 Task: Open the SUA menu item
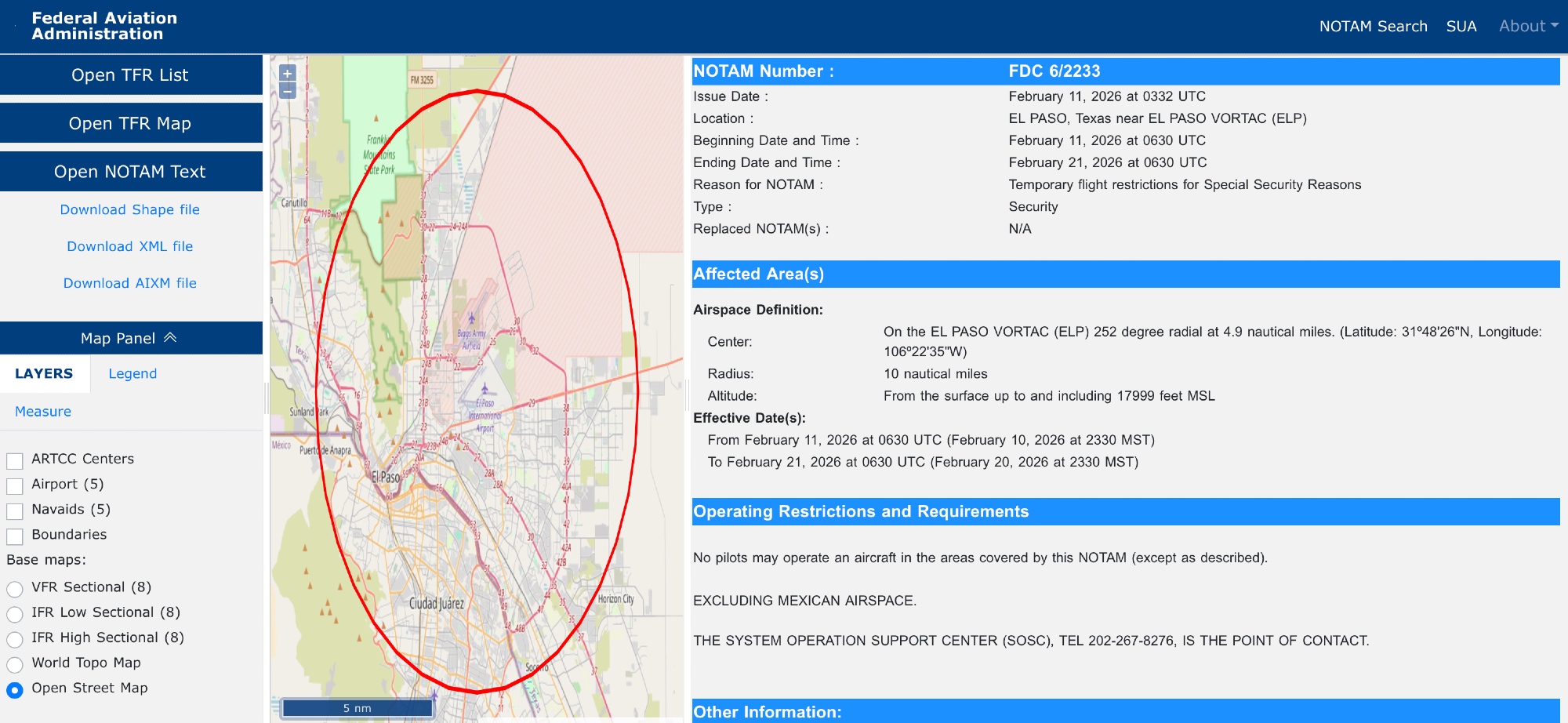(x=1461, y=26)
